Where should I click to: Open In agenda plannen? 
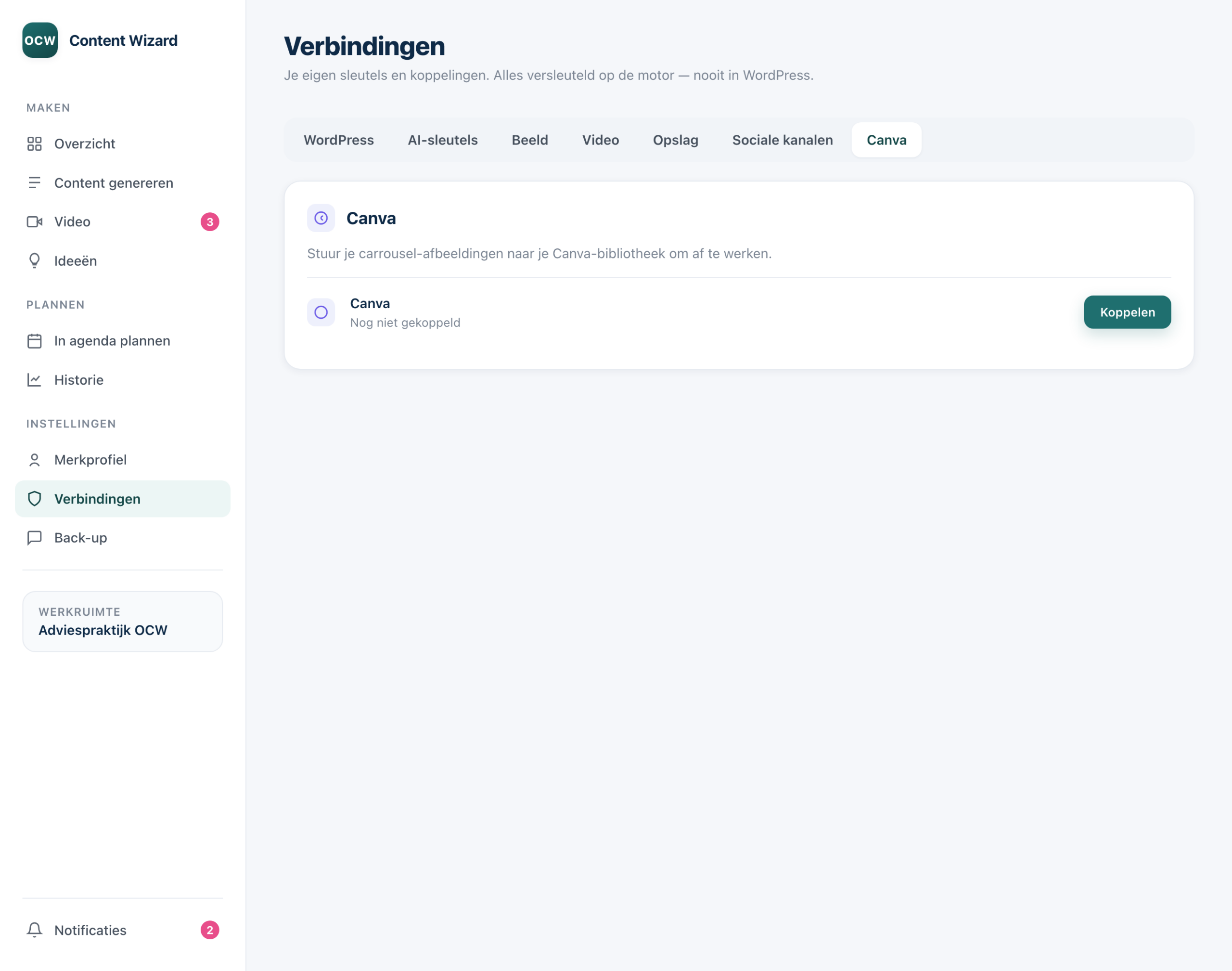point(123,340)
